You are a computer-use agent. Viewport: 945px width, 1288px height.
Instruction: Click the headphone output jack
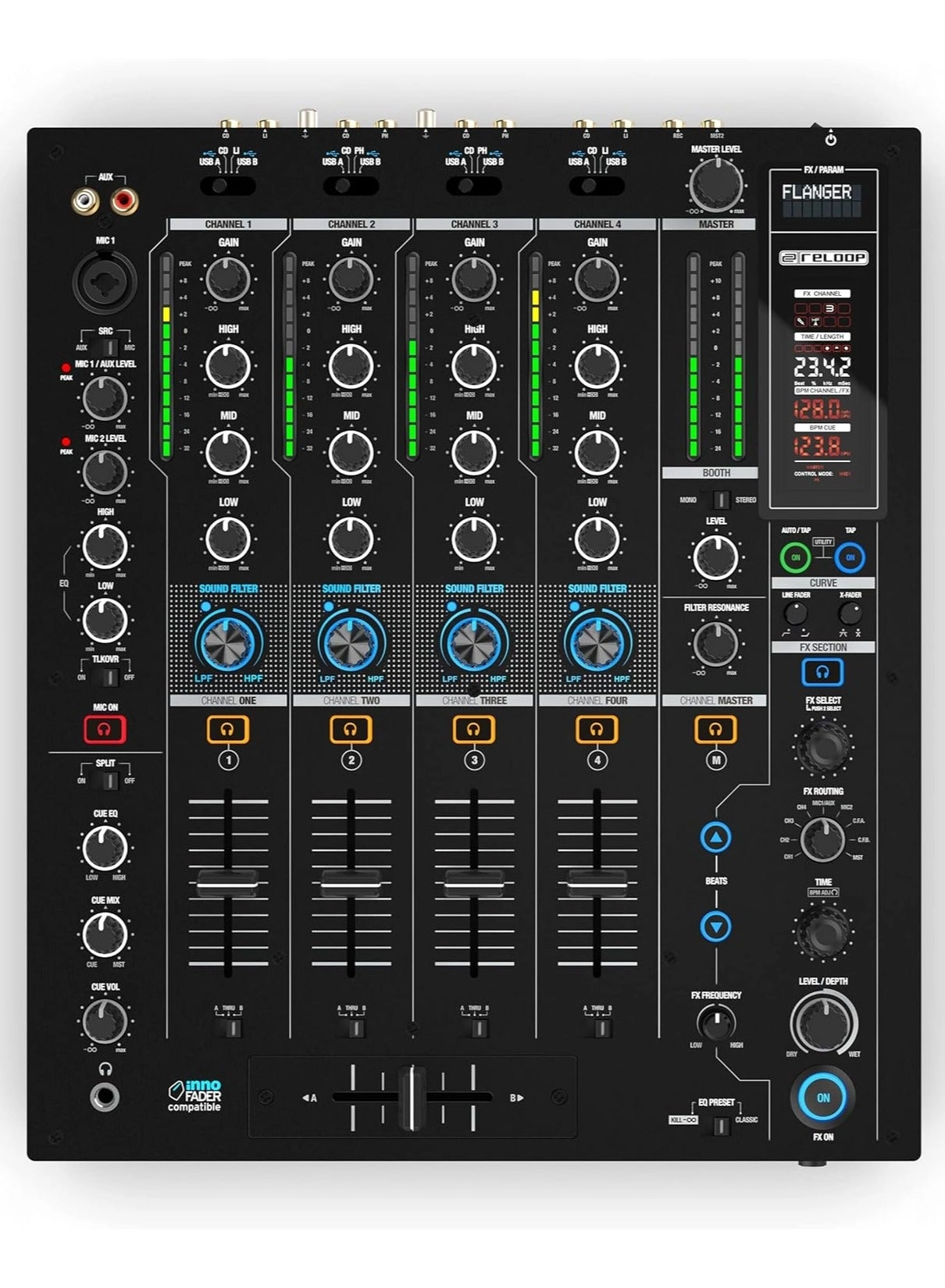[x=105, y=1098]
